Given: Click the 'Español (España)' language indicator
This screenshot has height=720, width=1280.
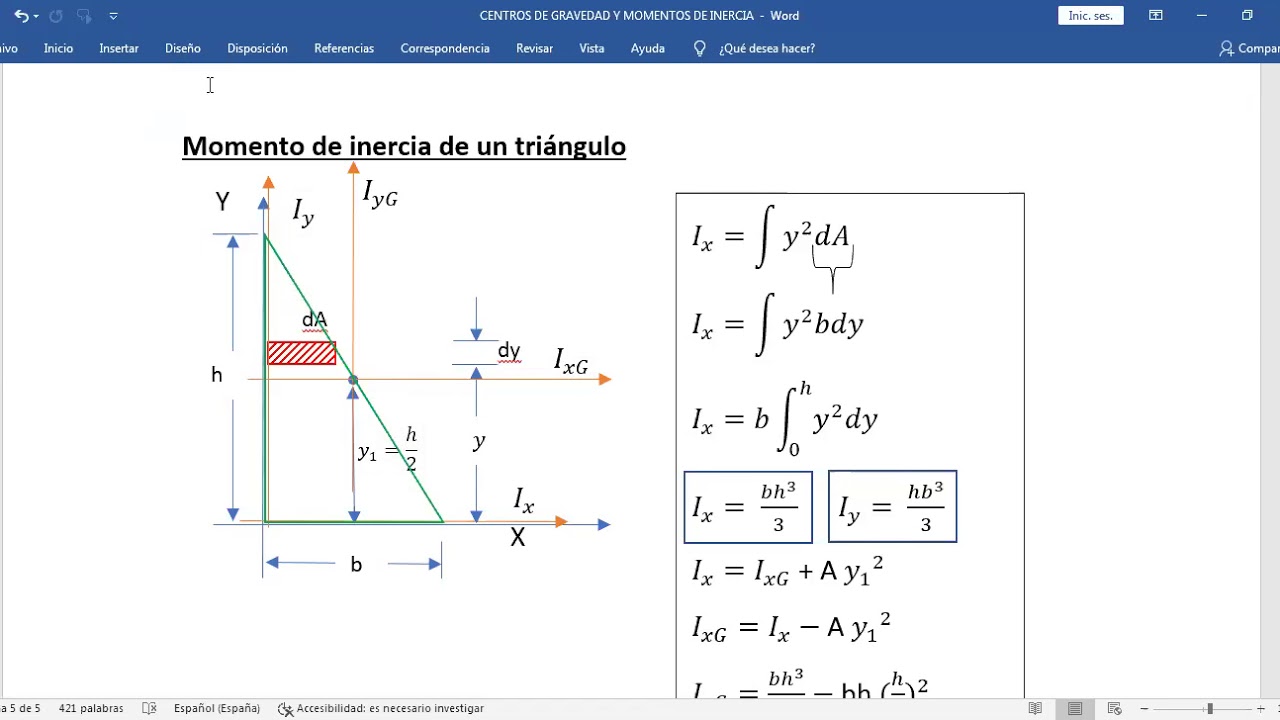Looking at the screenshot, I should (217, 708).
